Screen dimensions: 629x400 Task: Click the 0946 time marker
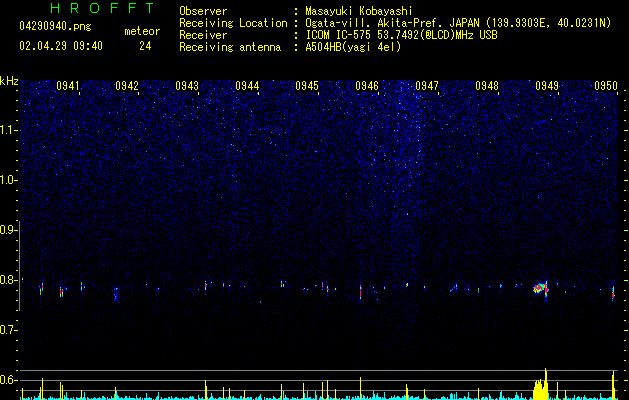click(x=367, y=86)
